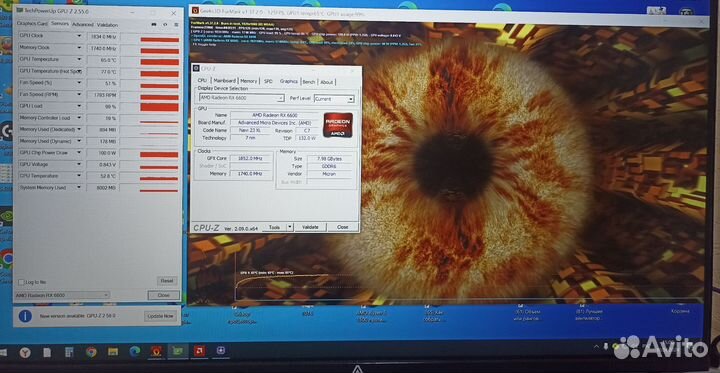Click the GFX Core value 1852.0 MHz
This screenshot has width=720, height=373.
coord(250,158)
